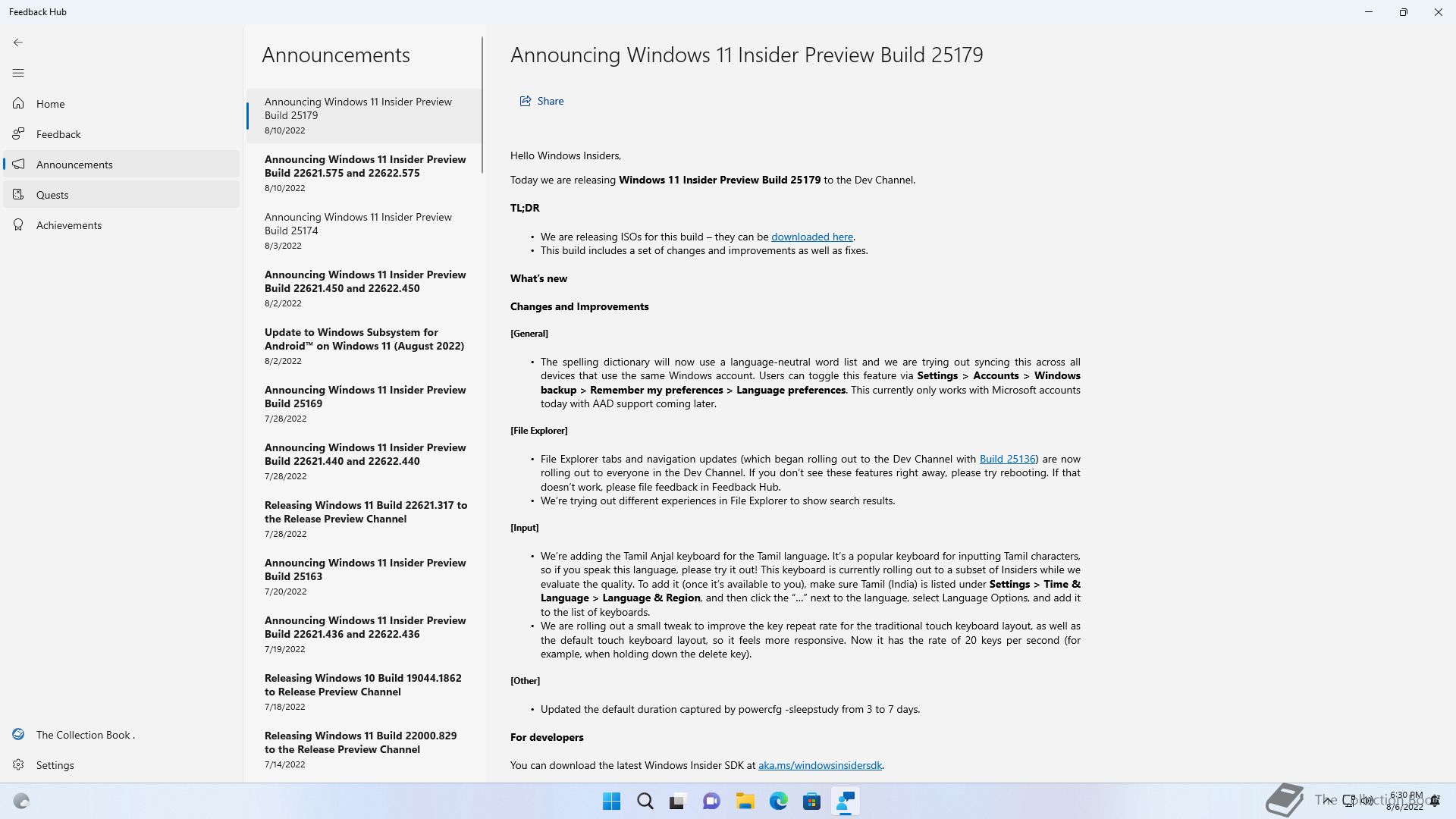Open the Achievements section
Screen dimensions: 1456x819
121,225
